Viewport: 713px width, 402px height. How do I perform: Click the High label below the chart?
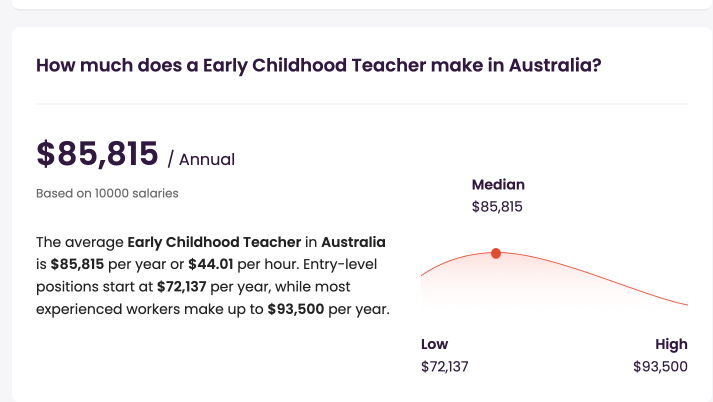[672, 344]
